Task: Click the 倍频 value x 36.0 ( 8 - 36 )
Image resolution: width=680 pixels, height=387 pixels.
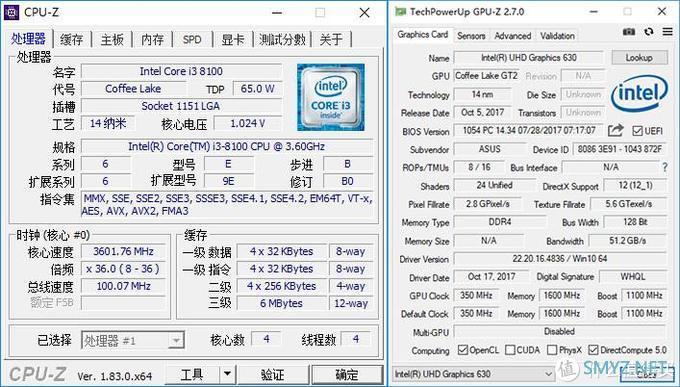Action: [124, 269]
